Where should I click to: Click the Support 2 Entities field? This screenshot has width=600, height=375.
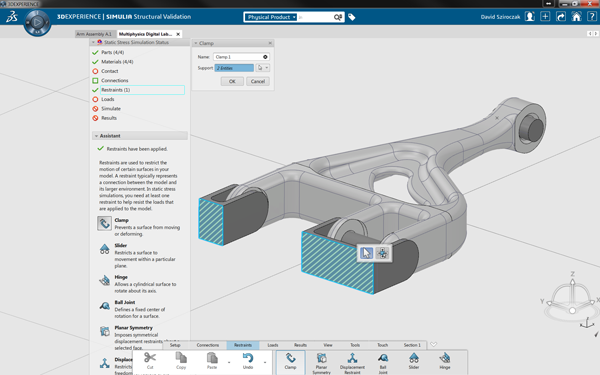coord(234,68)
